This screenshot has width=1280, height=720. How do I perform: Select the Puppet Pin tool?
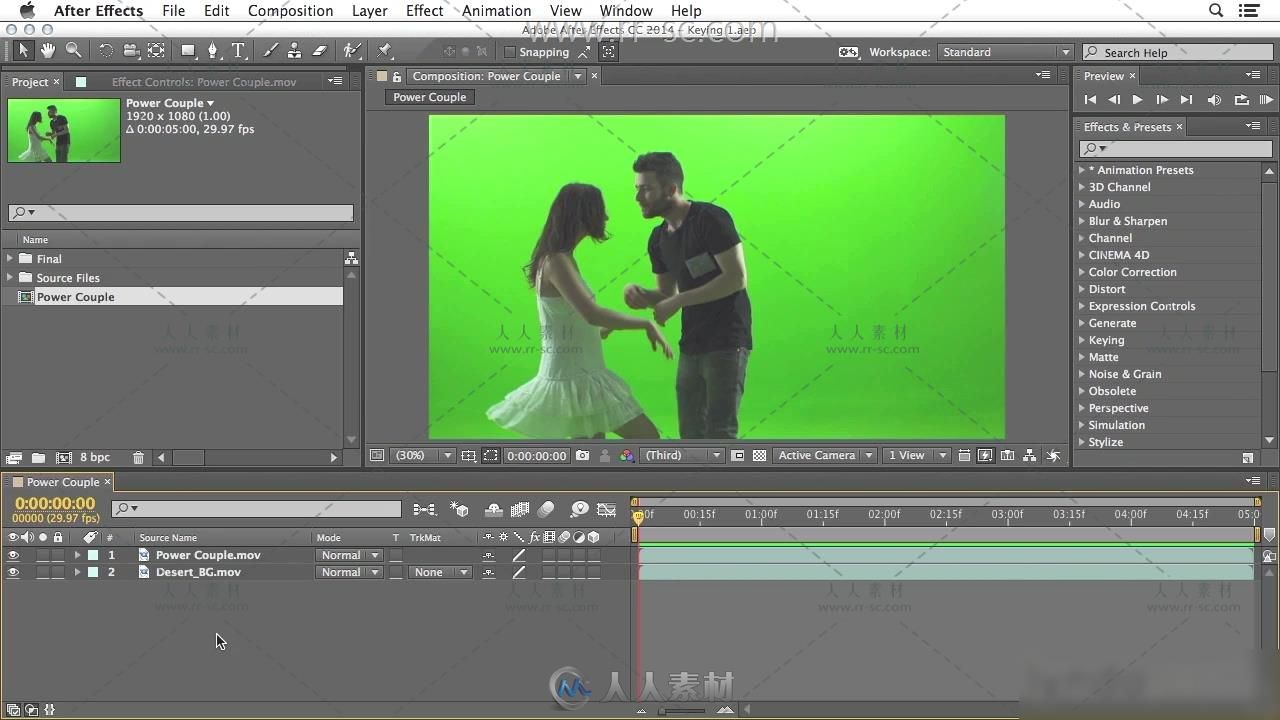[385, 51]
